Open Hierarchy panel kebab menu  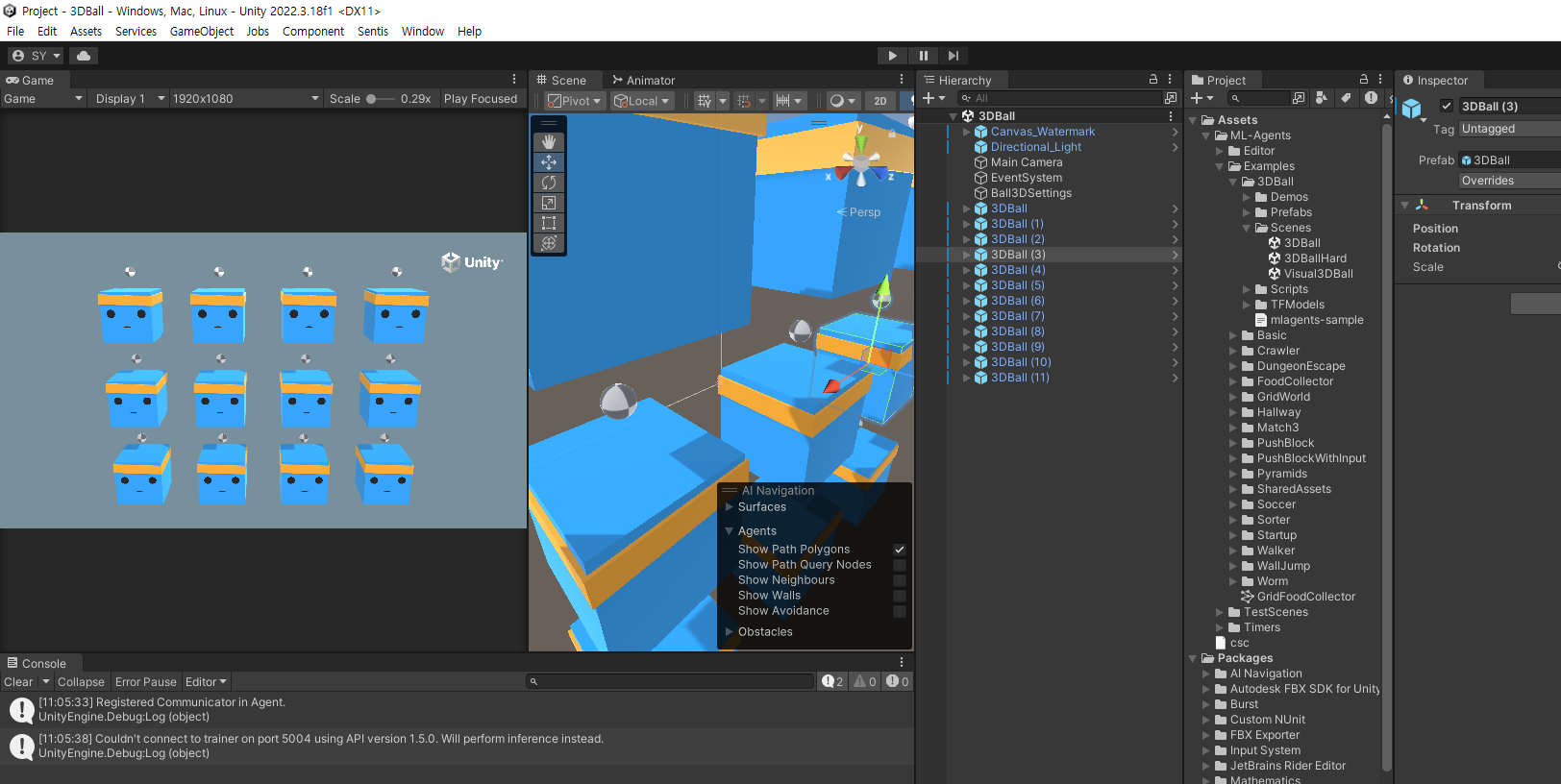click(x=1170, y=79)
